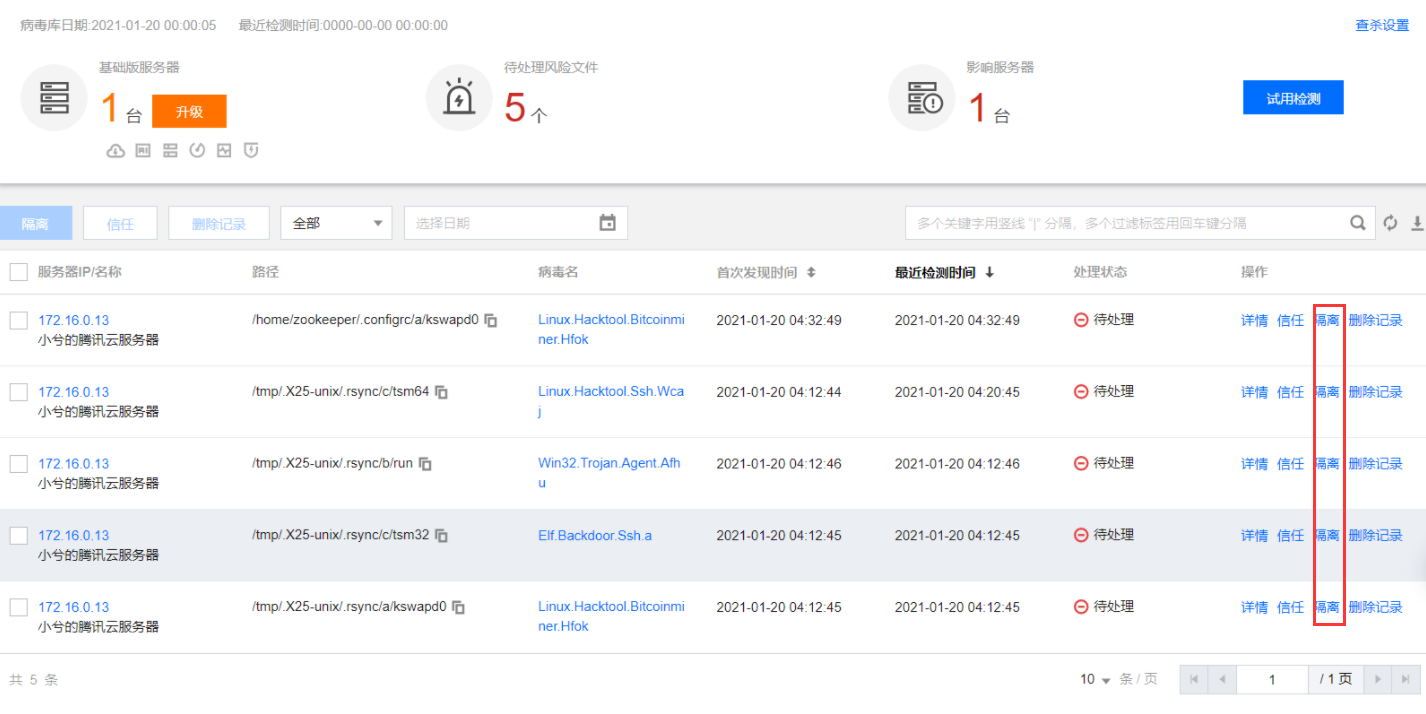Image resolution: width=1426 pixels, height=714 pixels.
Task: Select all rows with header checkbox
Action: click(18, 272)
